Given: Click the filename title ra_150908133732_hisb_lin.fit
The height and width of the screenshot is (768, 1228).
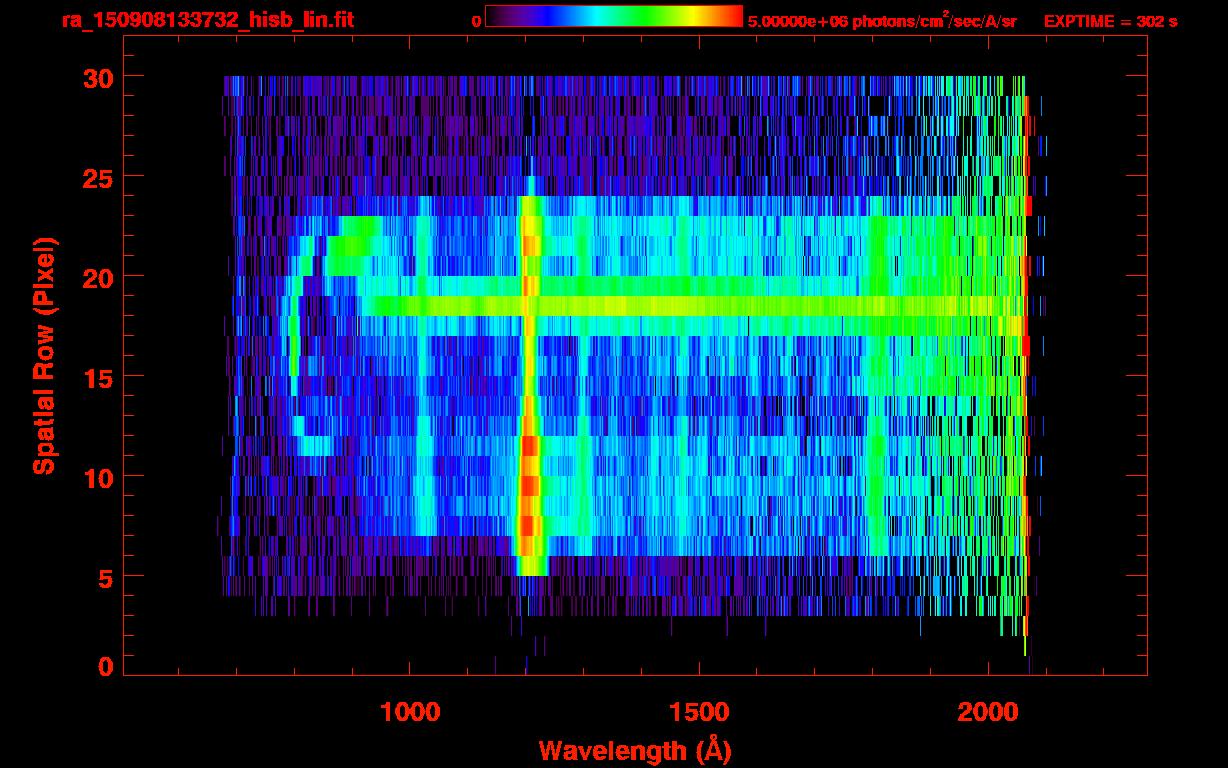Looking at the screenshot, I should (x=206, y=20).
